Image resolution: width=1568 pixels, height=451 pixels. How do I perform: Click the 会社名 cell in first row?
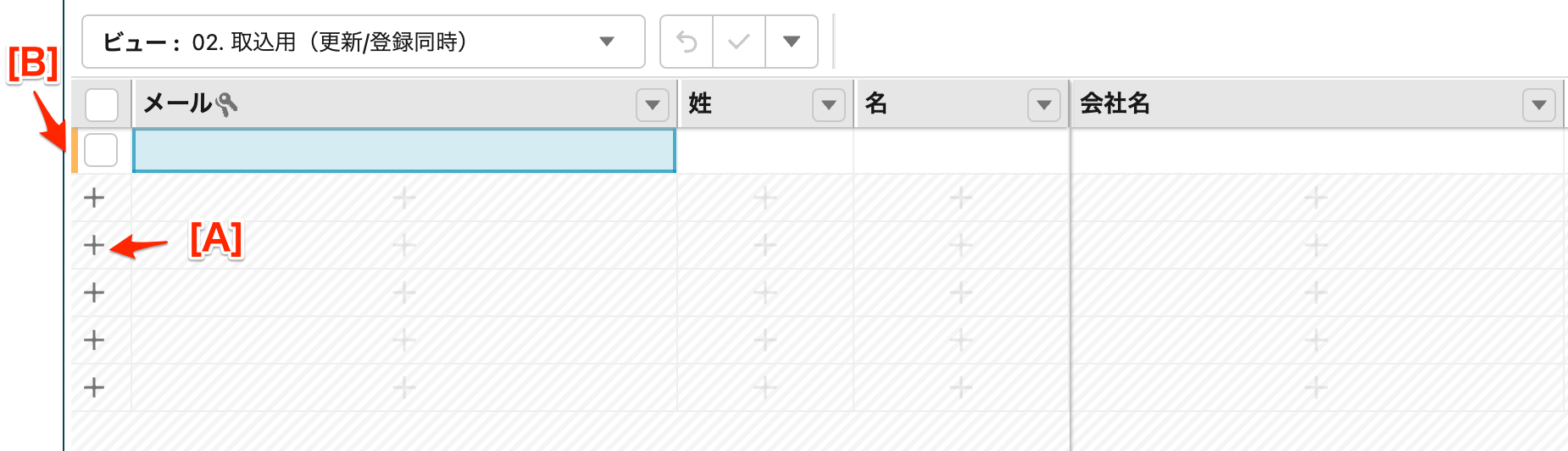tap(1316, 151)
